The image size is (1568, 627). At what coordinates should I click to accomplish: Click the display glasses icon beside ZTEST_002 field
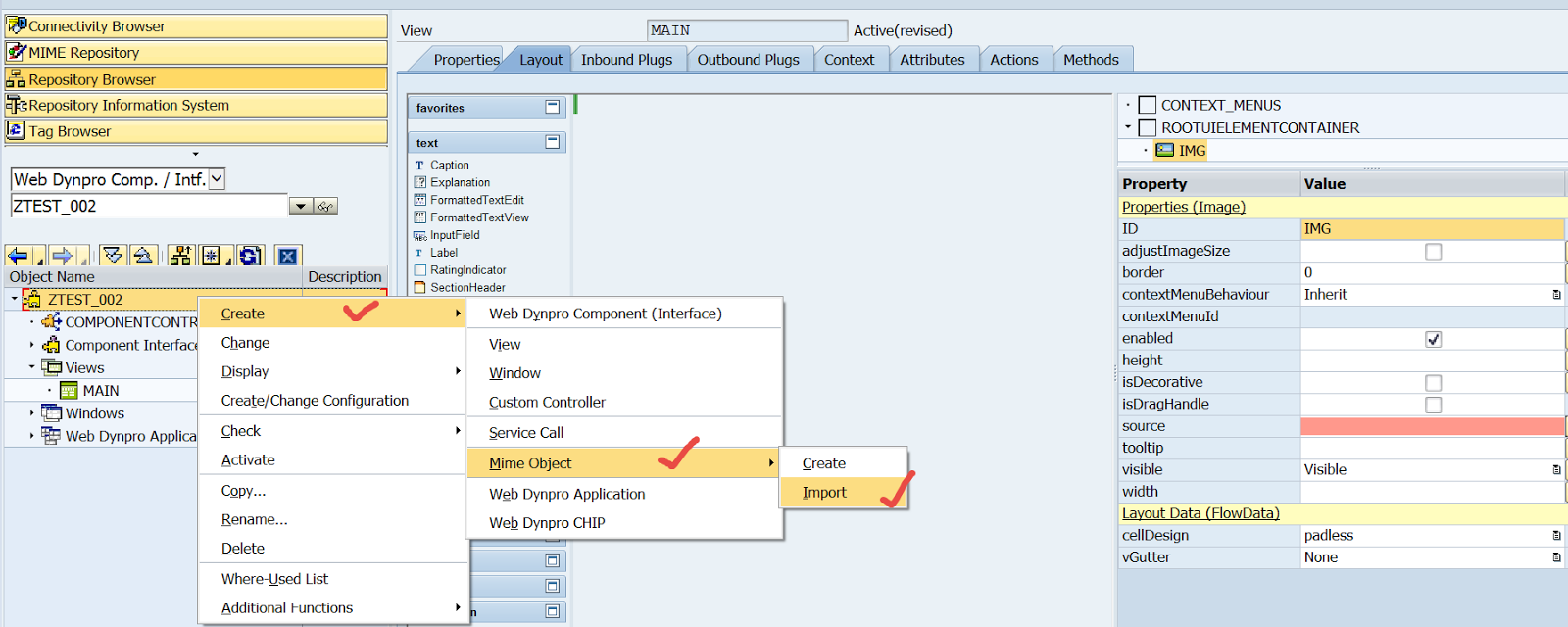326,206
